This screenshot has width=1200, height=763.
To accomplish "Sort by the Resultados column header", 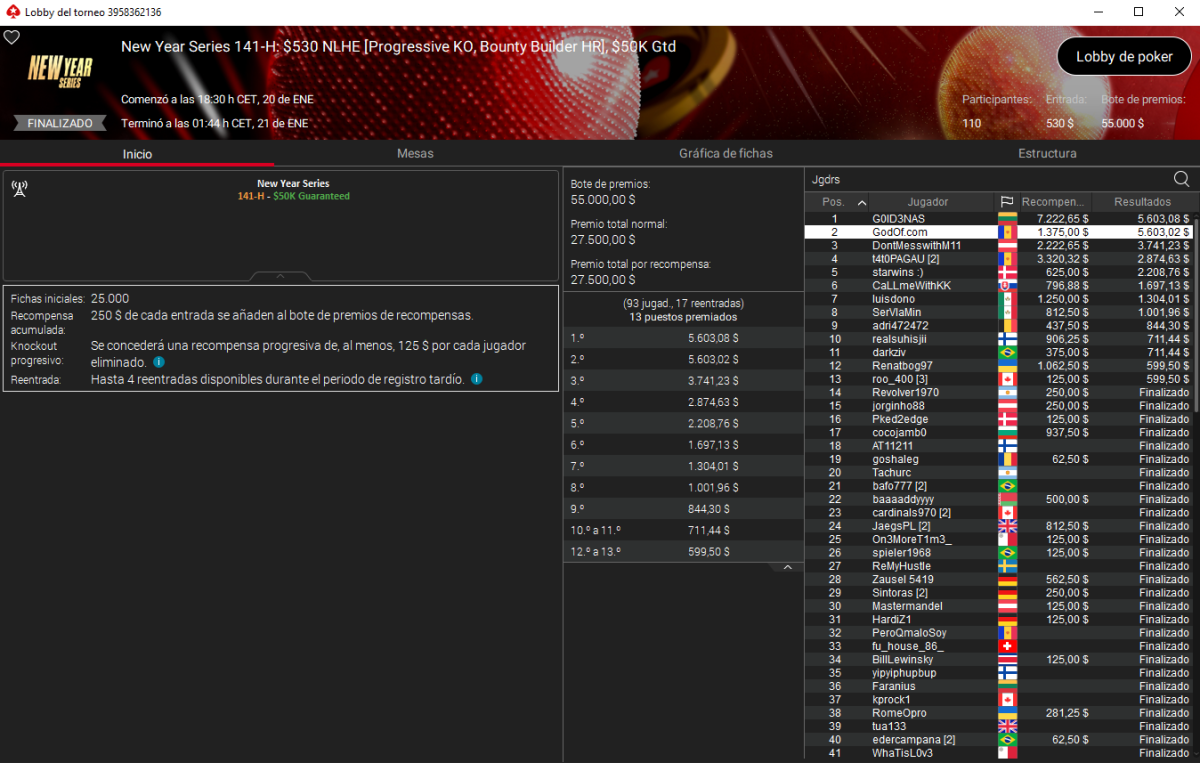I will pyautogui.click(x=1142, y=201).
